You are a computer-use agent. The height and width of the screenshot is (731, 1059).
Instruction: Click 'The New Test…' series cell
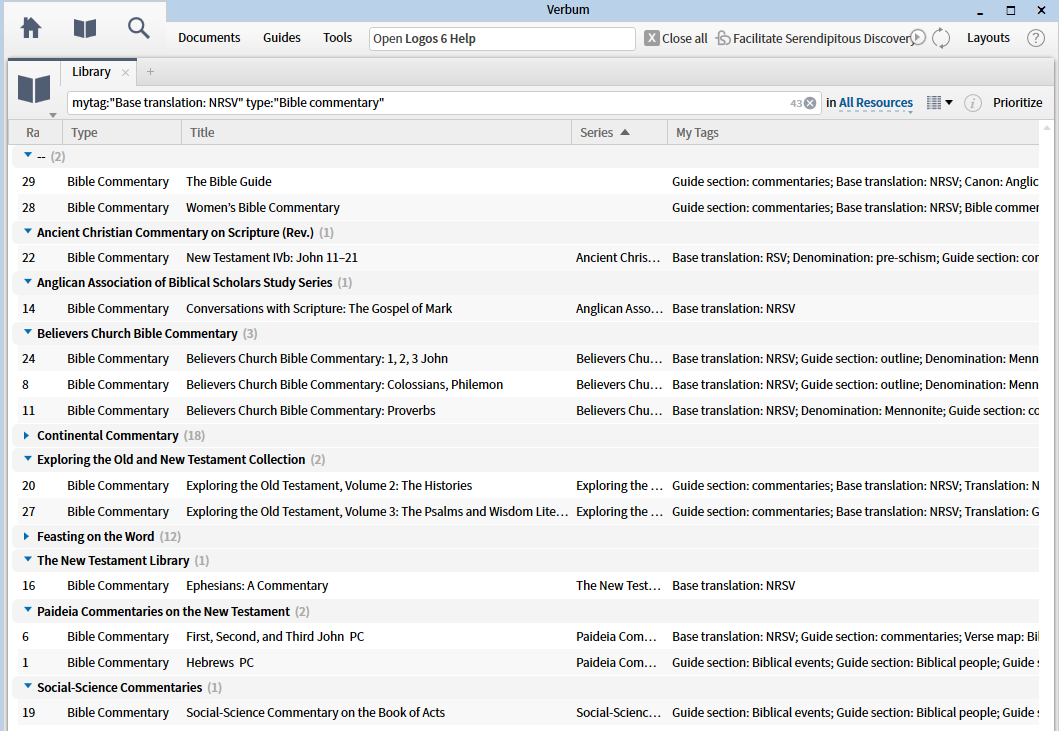pos(618,586)
